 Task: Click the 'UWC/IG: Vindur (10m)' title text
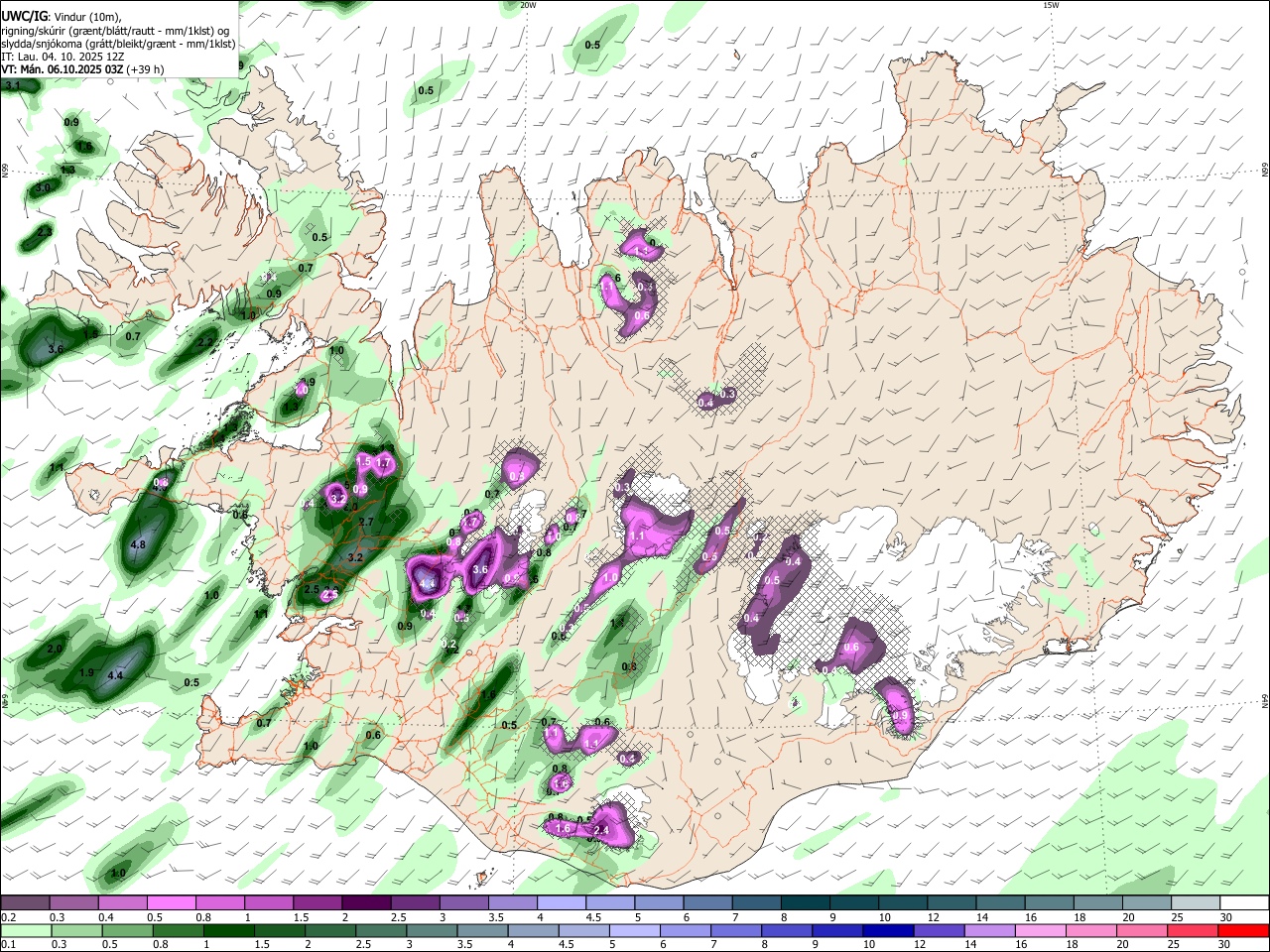pyautogui.click(x=62, y=15)
